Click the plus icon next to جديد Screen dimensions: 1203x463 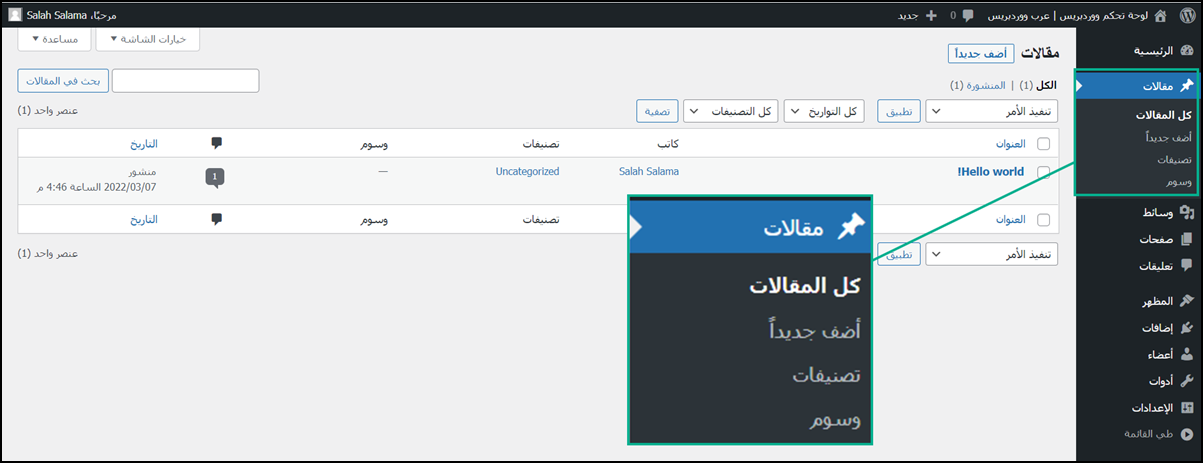[931, 16]
